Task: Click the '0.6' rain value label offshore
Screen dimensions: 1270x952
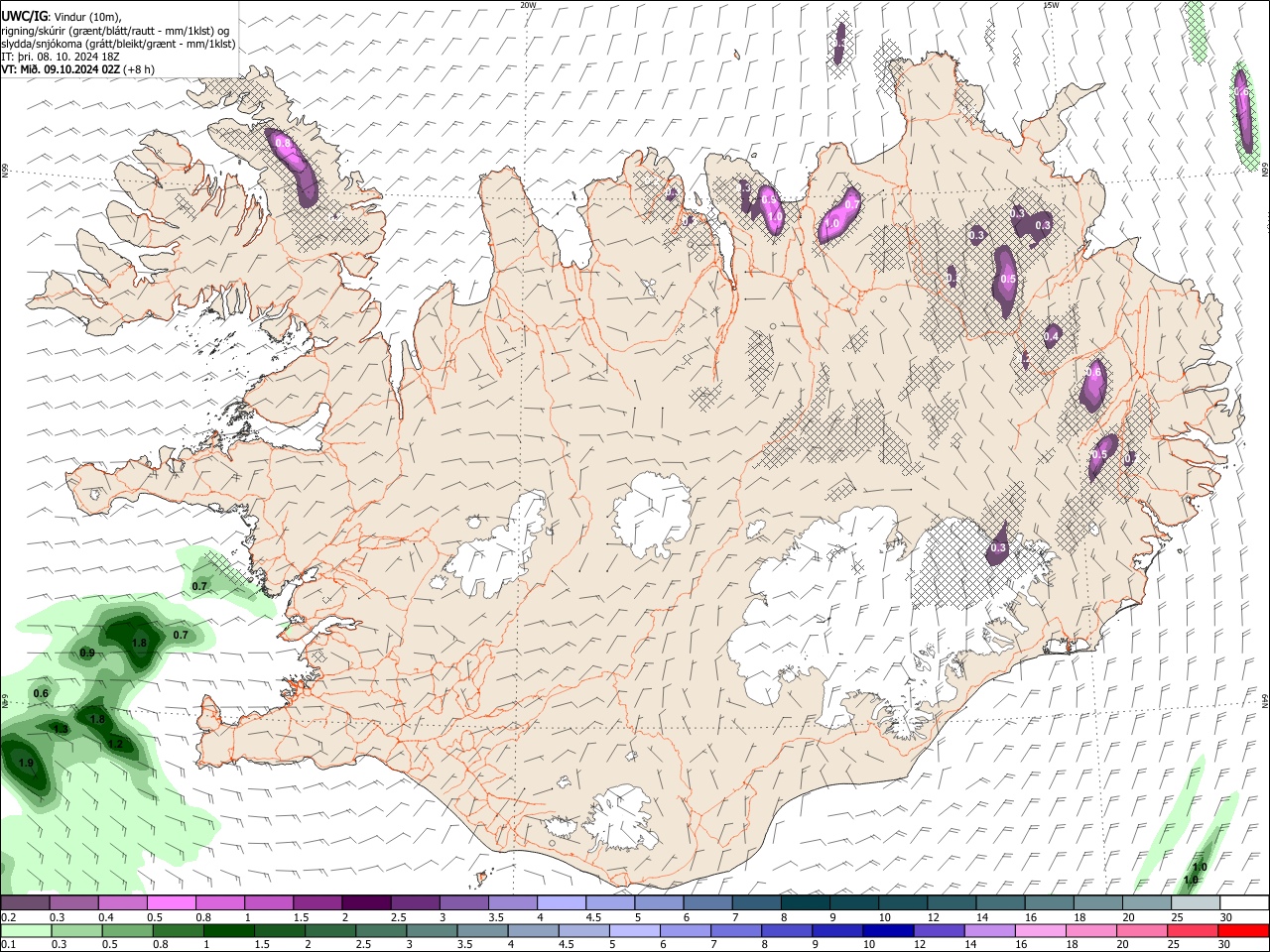Action: [x=41, y=693]
